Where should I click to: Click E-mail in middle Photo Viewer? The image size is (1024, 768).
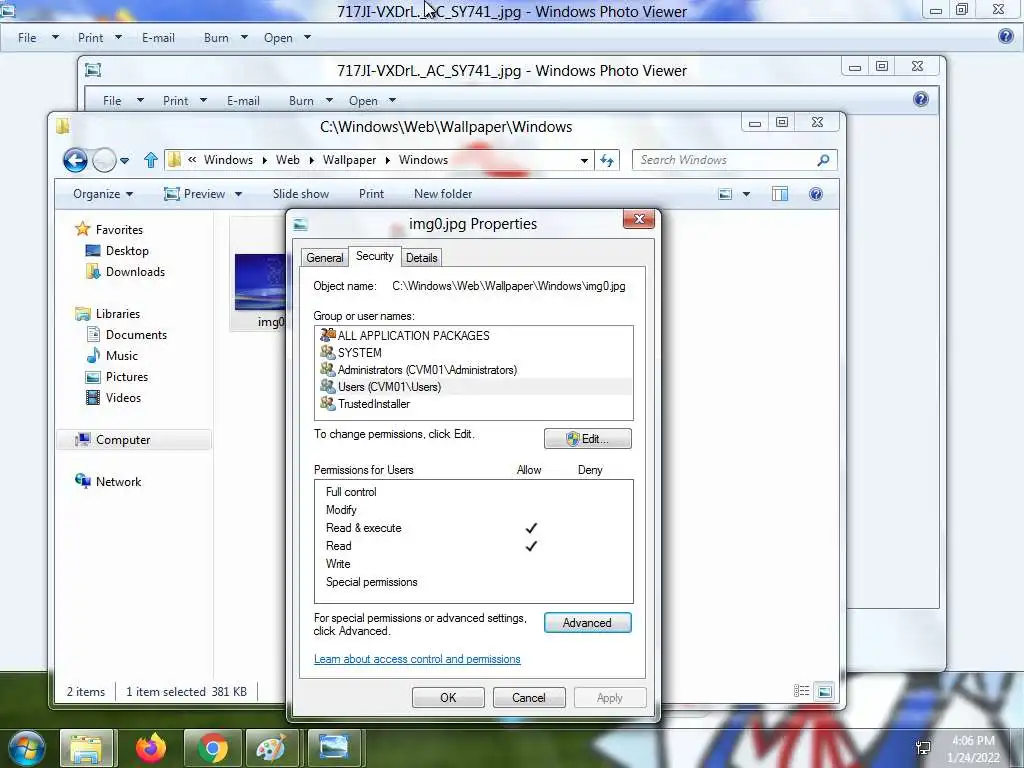coord(243,101)
